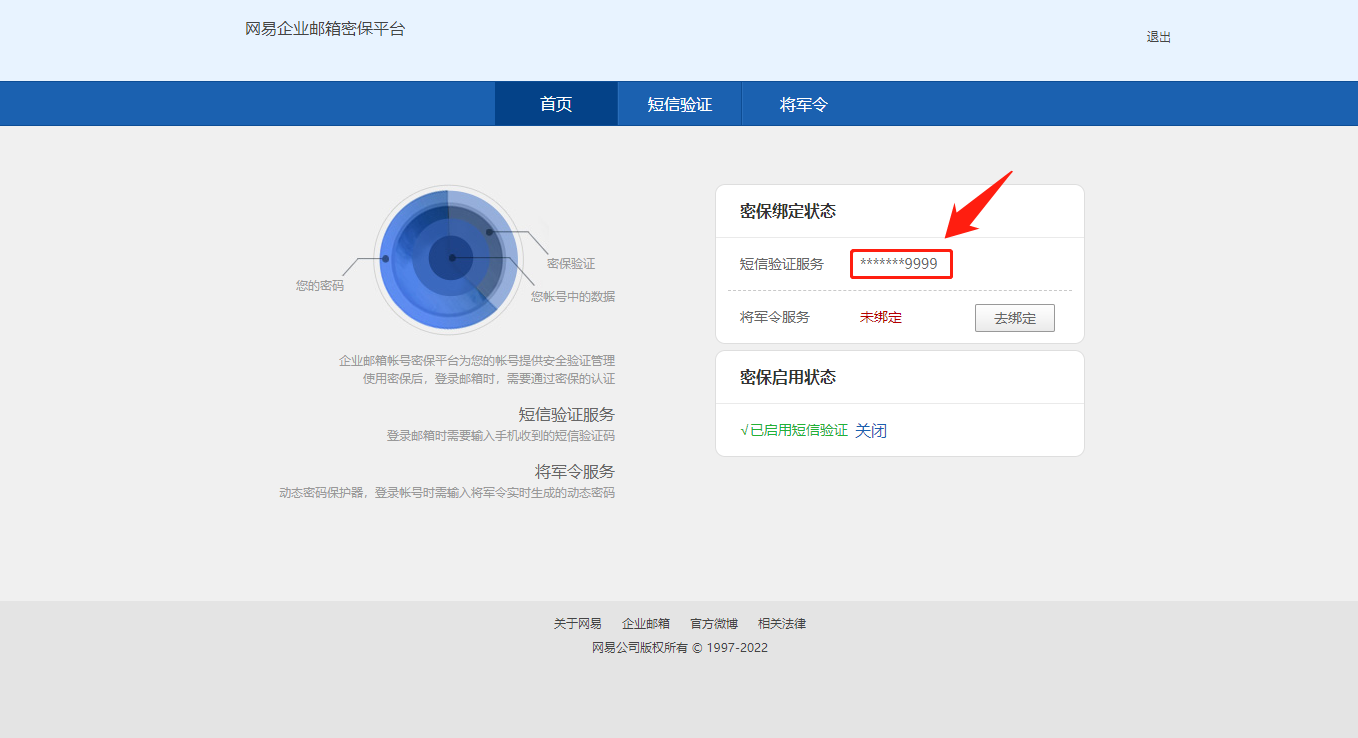Click the √已启用短信验证 status text

[x=794, y=431]
